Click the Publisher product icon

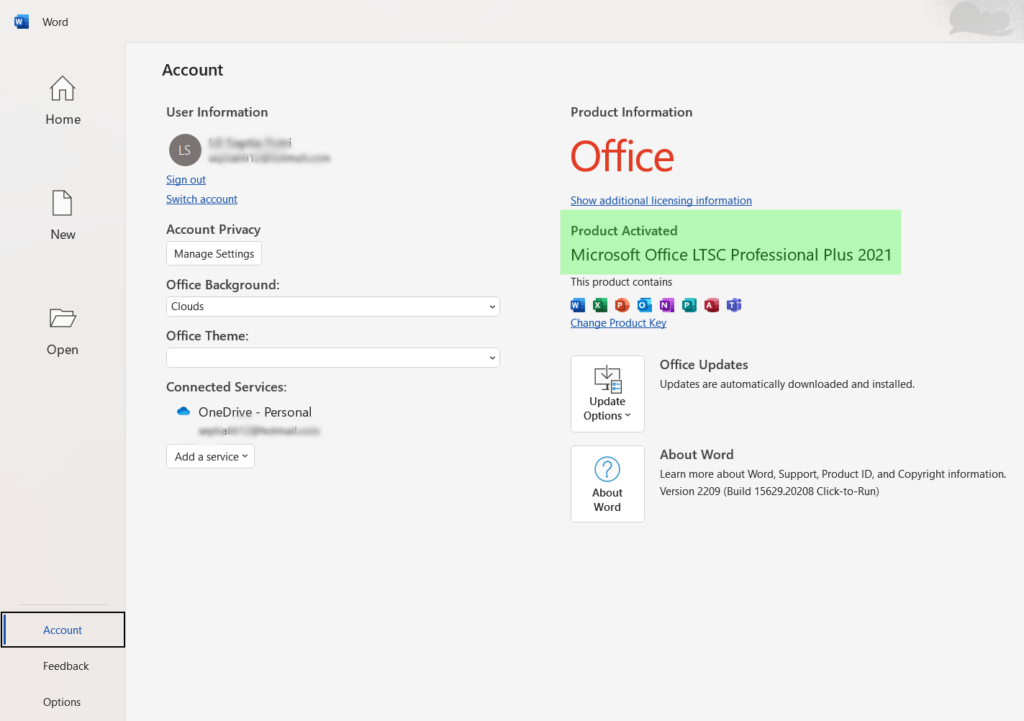tap(690, 305)
